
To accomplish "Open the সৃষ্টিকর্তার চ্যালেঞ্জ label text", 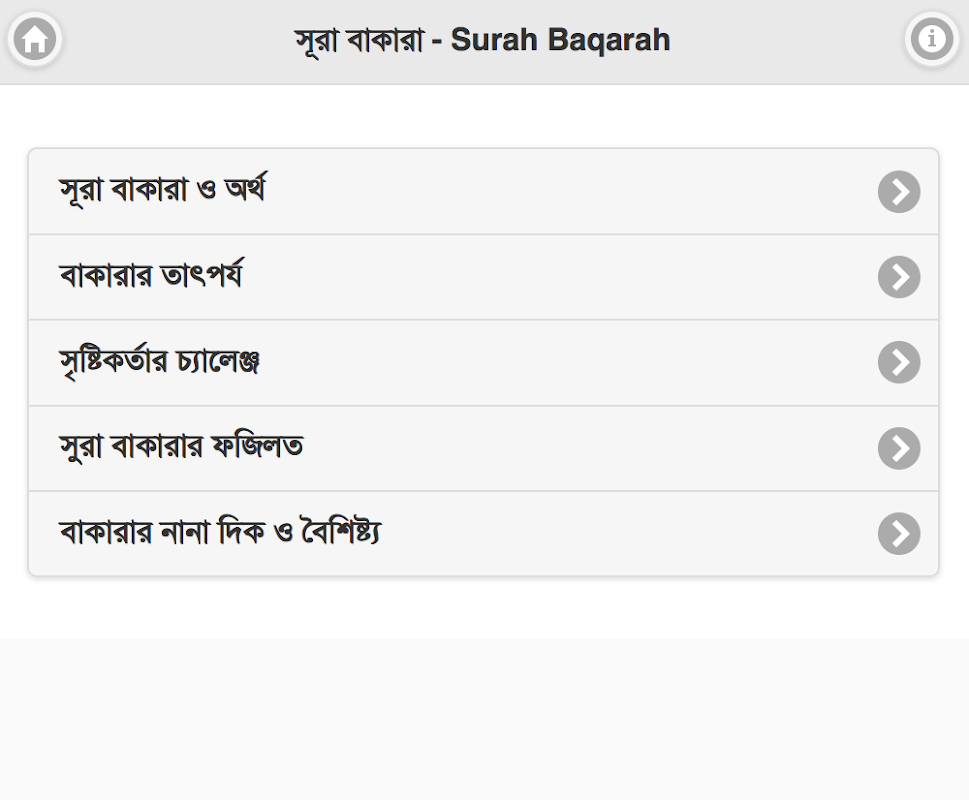I will [160, 362].
